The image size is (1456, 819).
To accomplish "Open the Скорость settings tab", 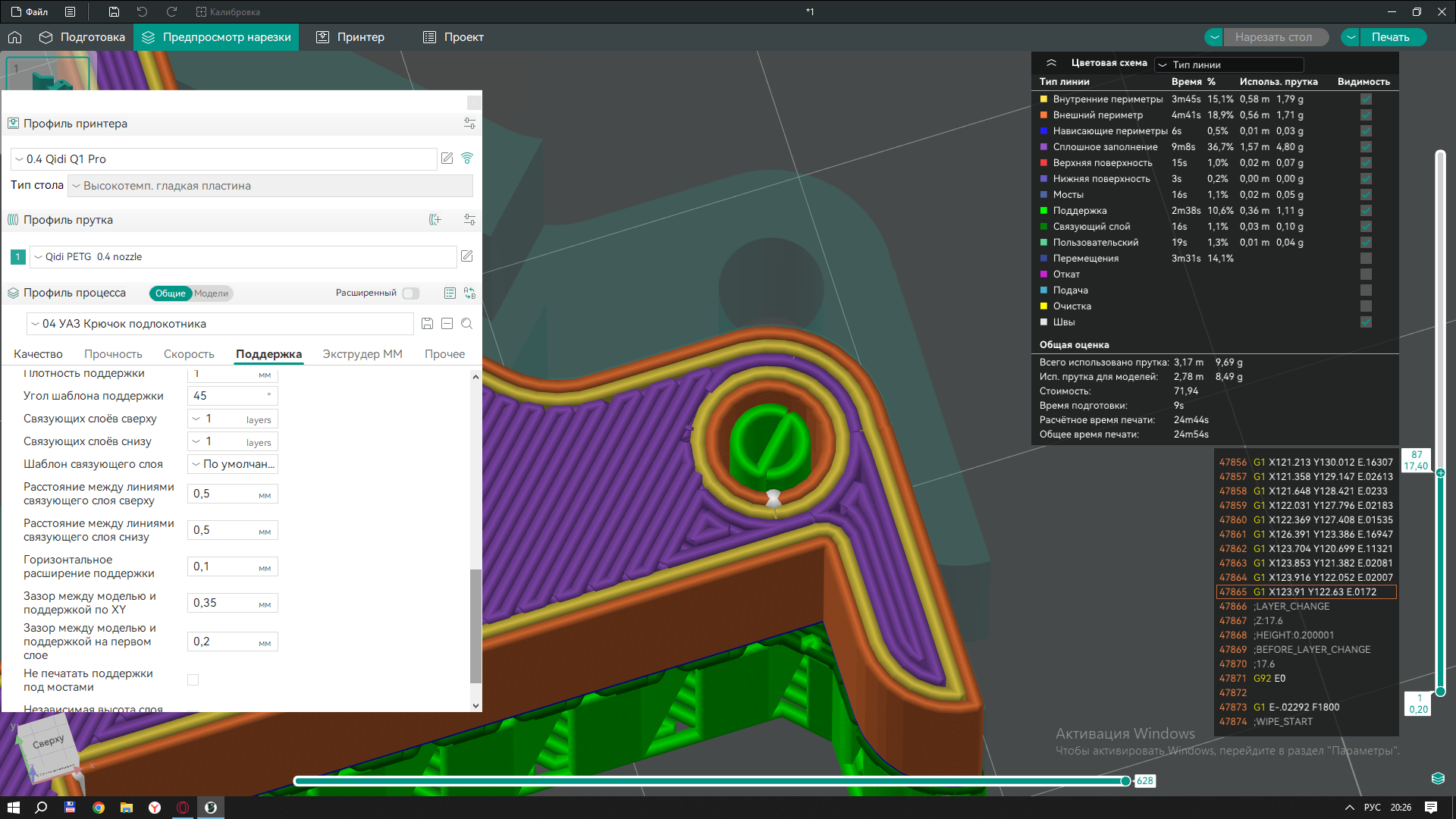I will coord(189,354).
